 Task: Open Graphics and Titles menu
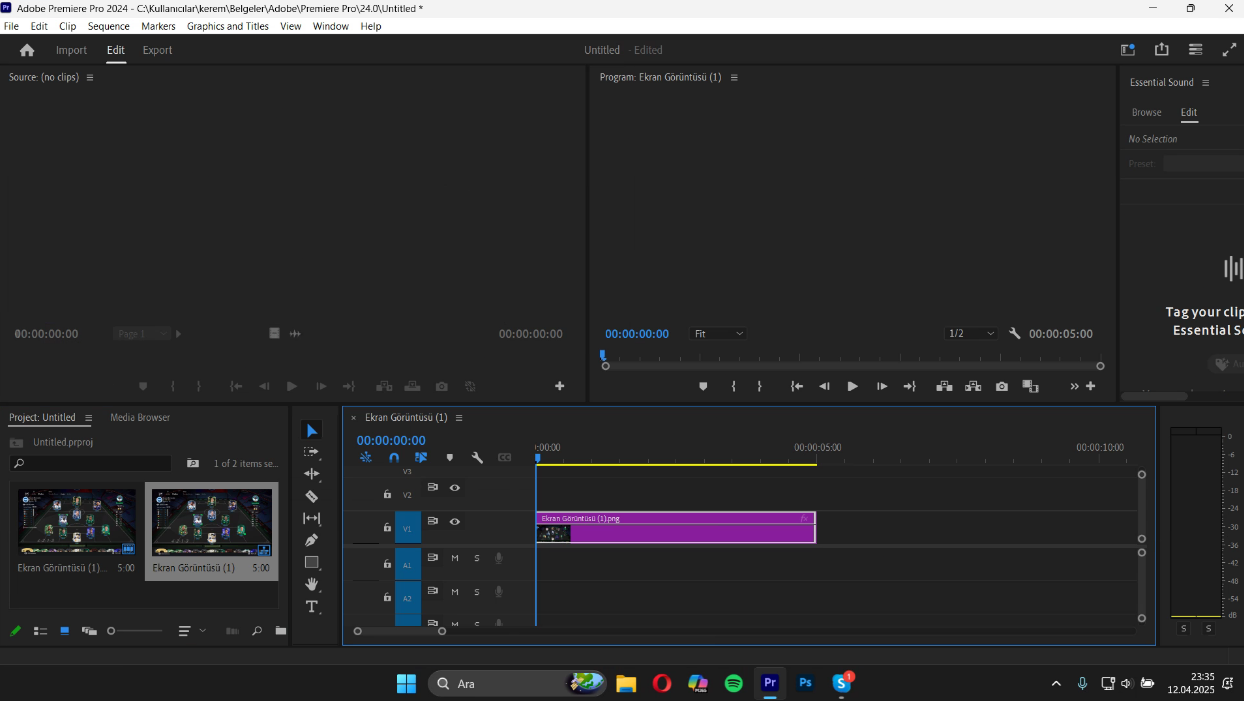pyautogui.click(x=228, y=26)
